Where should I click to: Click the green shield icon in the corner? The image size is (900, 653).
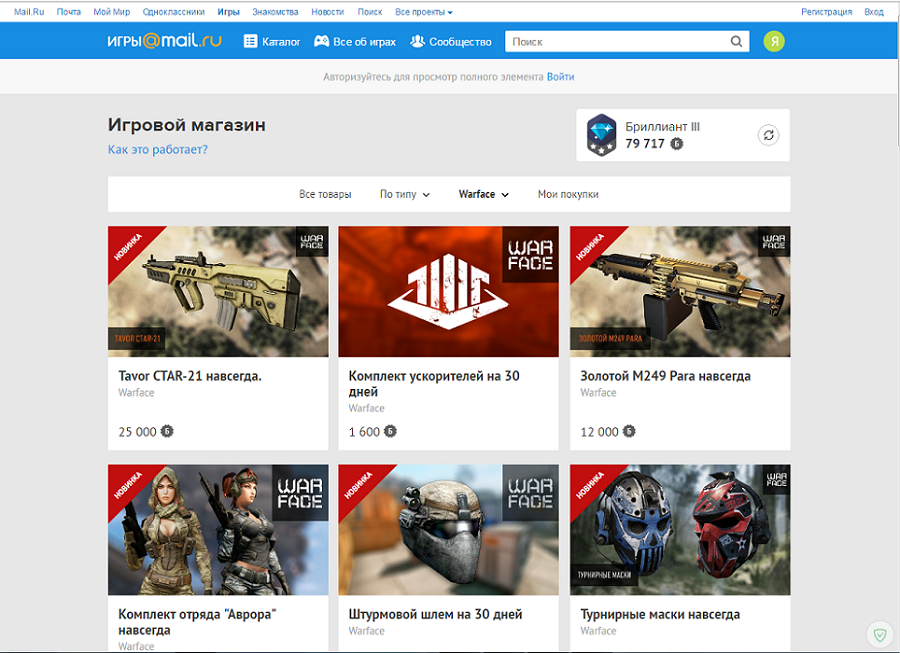tap(880, 635)
